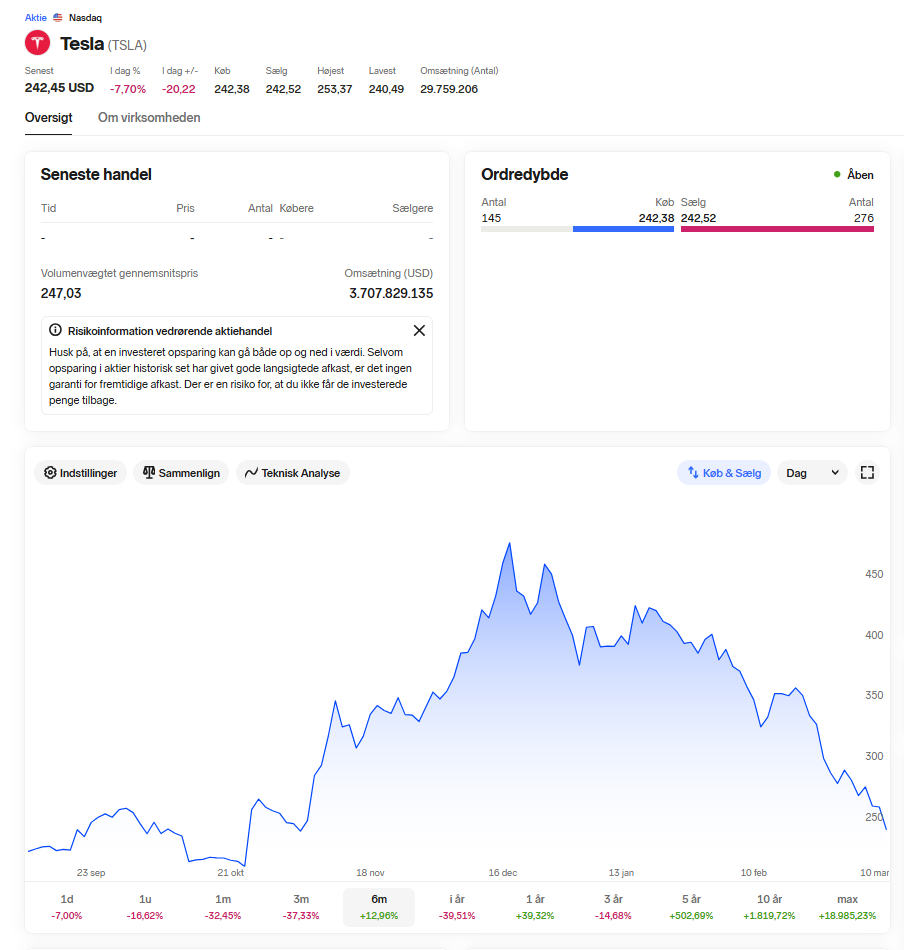
Task: Select the 1 år chart period
Action: [x=535, y=907]
